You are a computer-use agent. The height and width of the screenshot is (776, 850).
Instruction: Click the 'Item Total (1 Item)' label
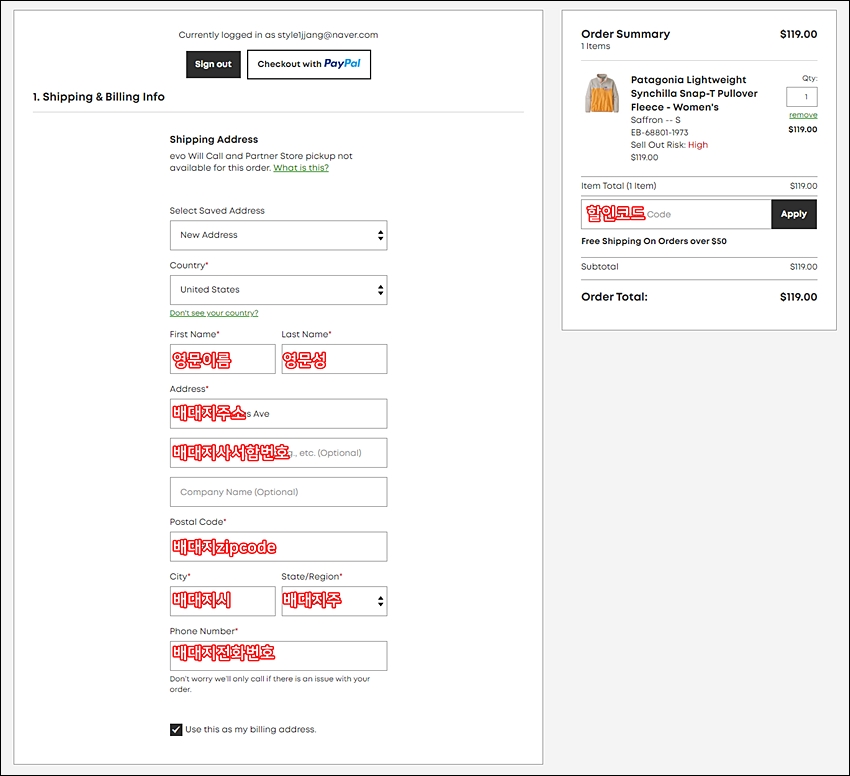[619, 186]
